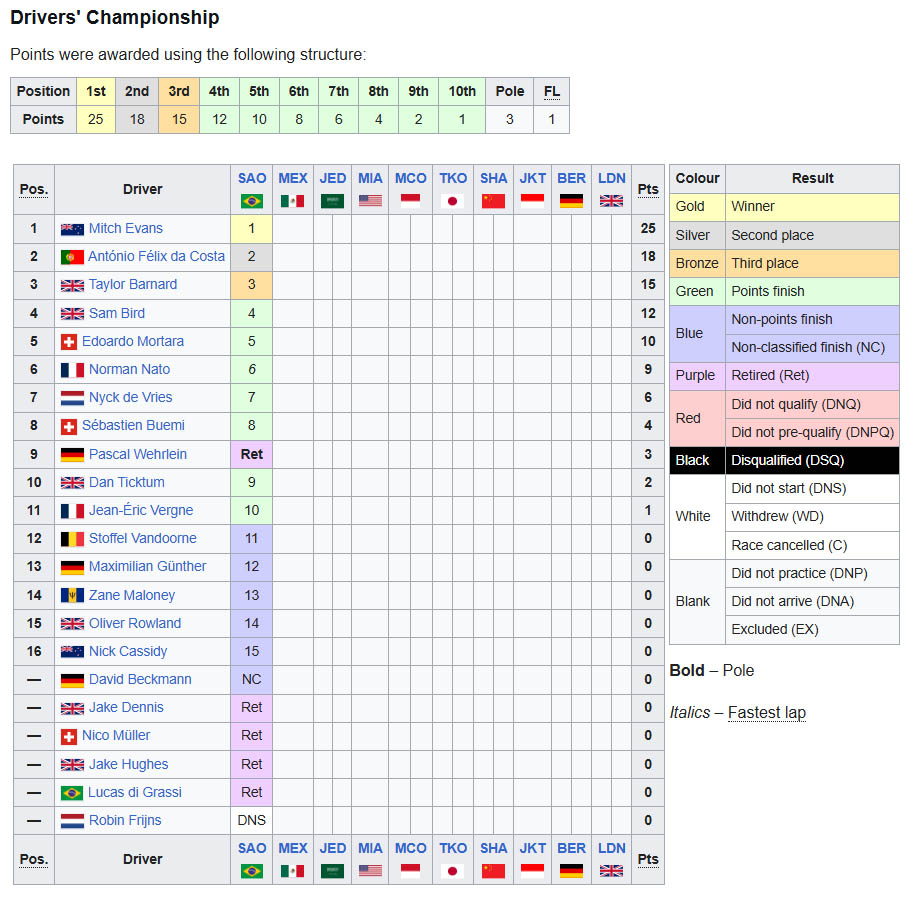Image resolution: width=921 pixels, height=902 pixels.
Task: Click the top MIA race header link
Action: 370,179
